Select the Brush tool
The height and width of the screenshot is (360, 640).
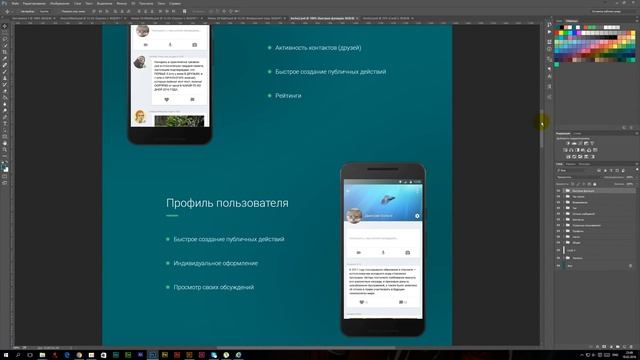pos(5,72)
